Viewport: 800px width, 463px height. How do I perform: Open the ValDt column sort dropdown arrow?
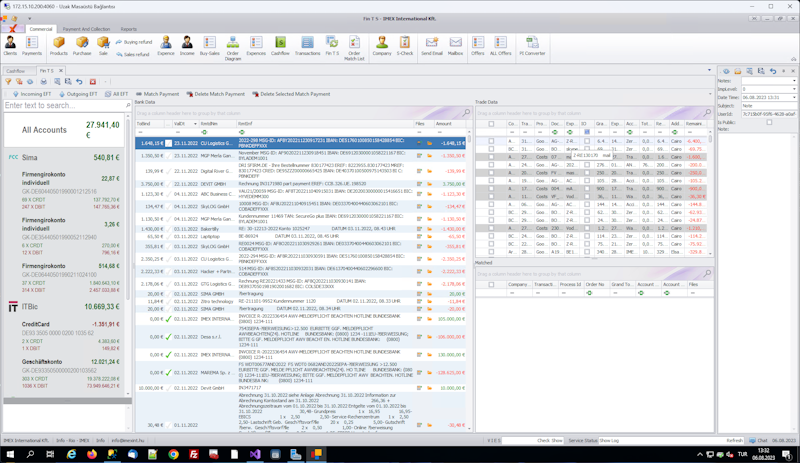[x=195, y=124]
